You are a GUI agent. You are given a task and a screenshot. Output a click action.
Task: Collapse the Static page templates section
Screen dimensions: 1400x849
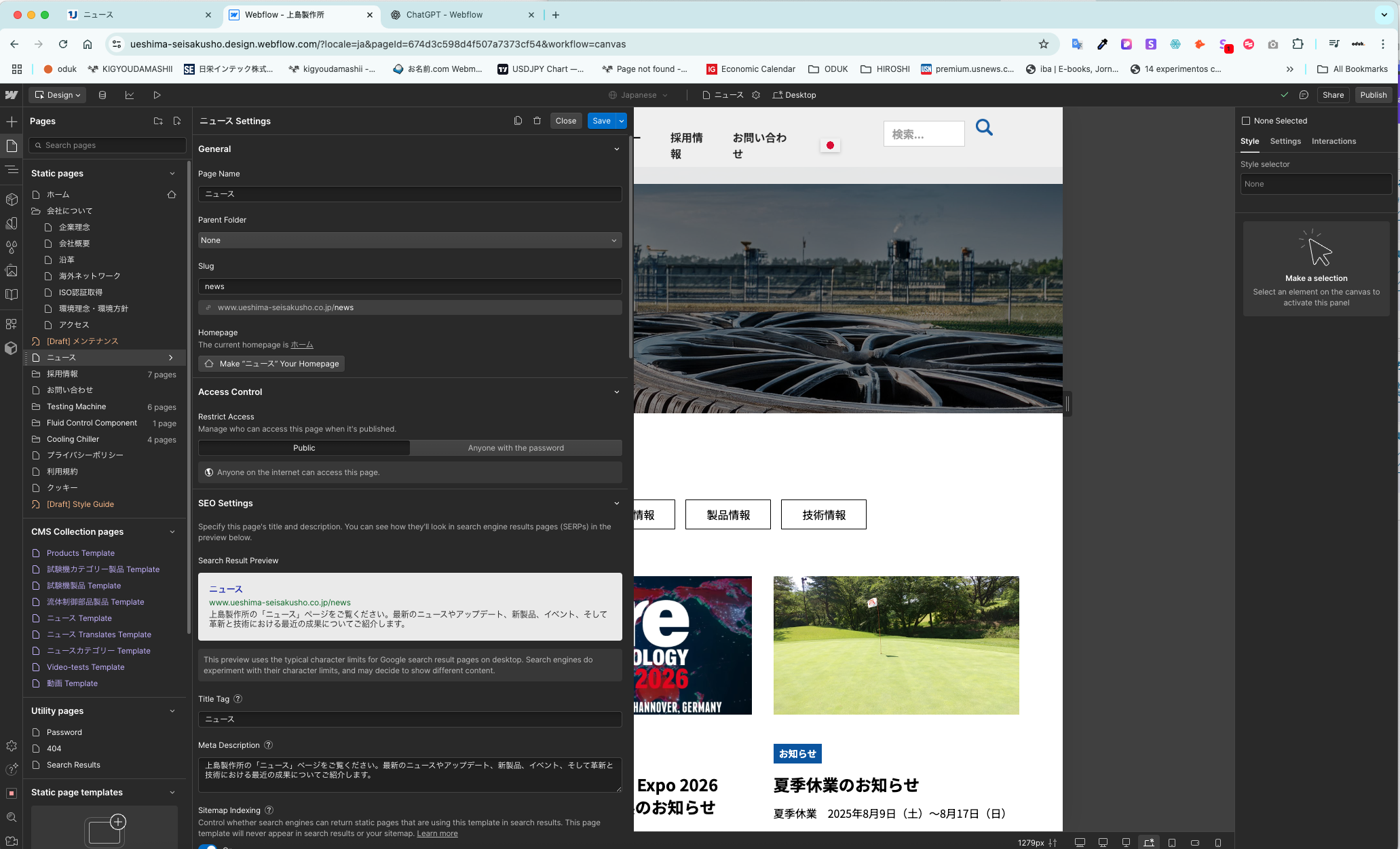172,792
